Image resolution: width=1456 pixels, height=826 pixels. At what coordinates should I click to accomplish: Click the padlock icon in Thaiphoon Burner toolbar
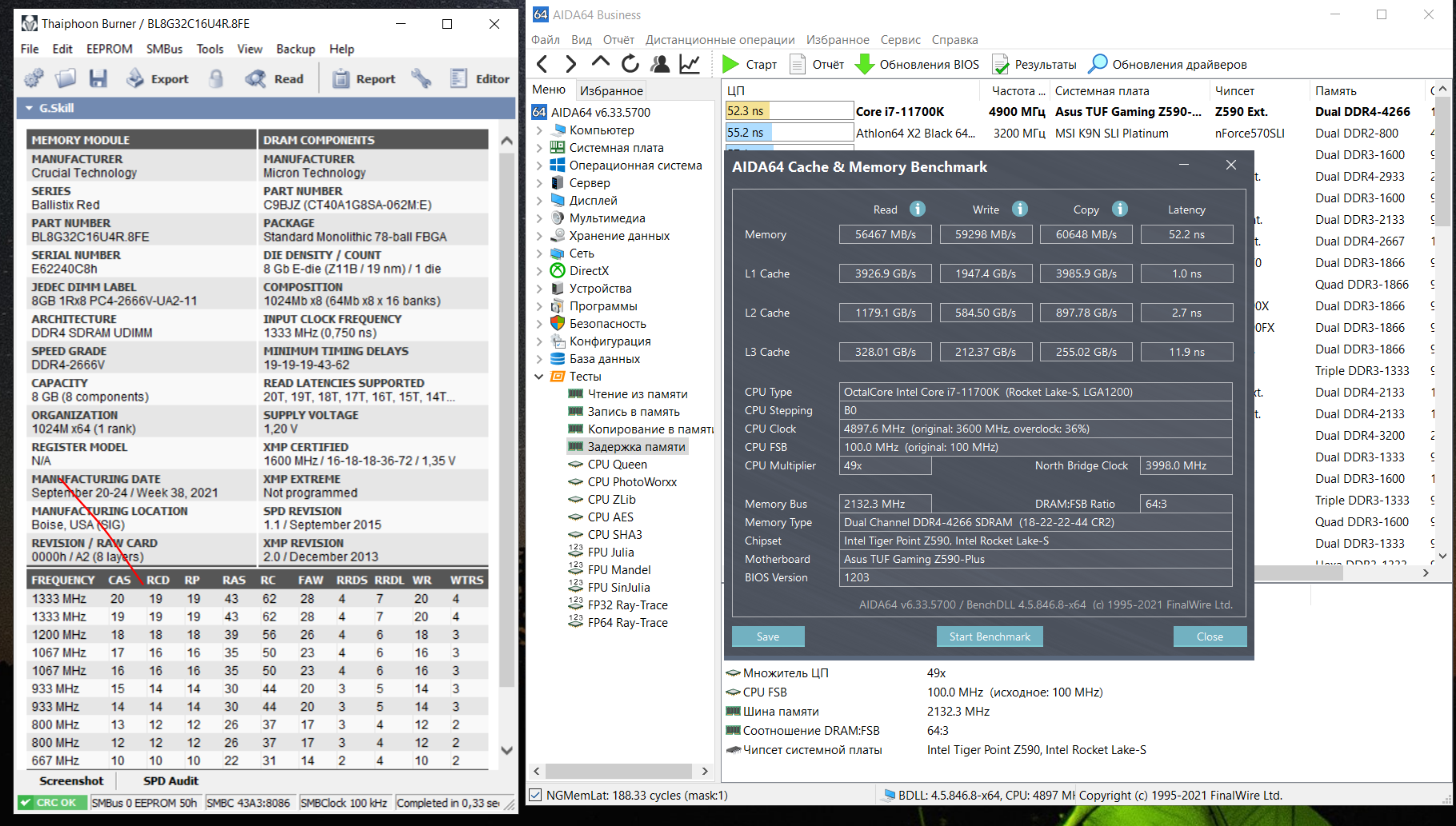coord(216,78)
